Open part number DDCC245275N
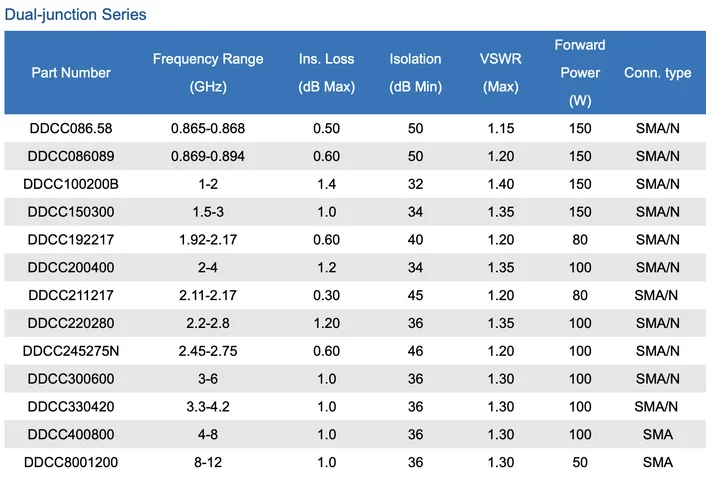This screenshot has width=706, height=485. (71, 351)
